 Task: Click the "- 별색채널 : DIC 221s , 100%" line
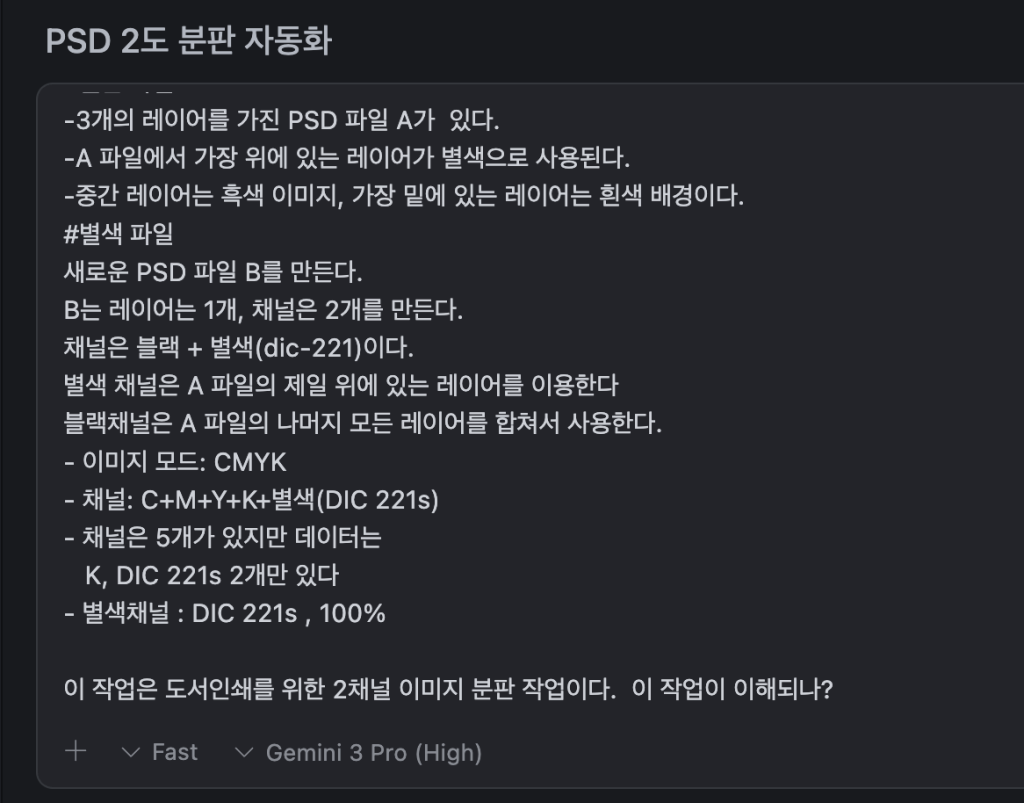[x=224, y=613]
